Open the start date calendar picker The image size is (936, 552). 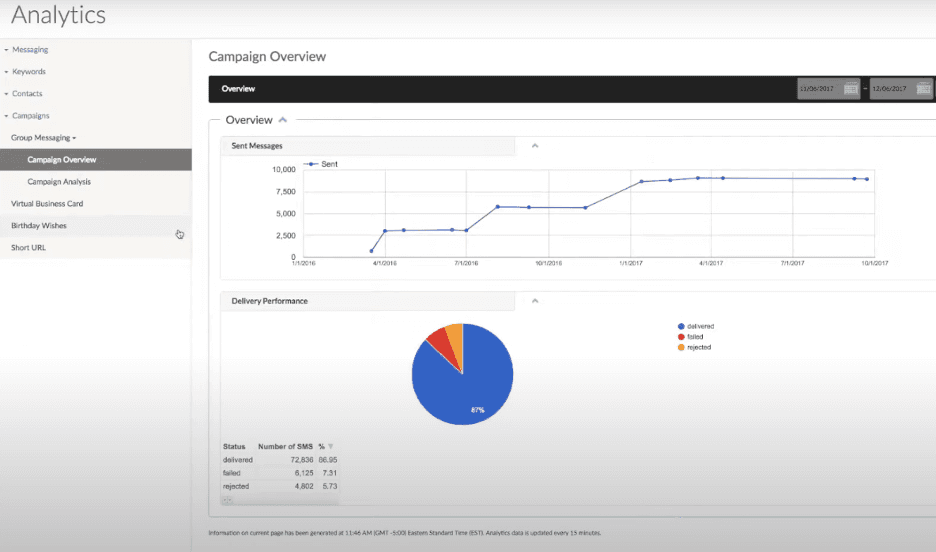pyautogui.click(x=851, y=89)
